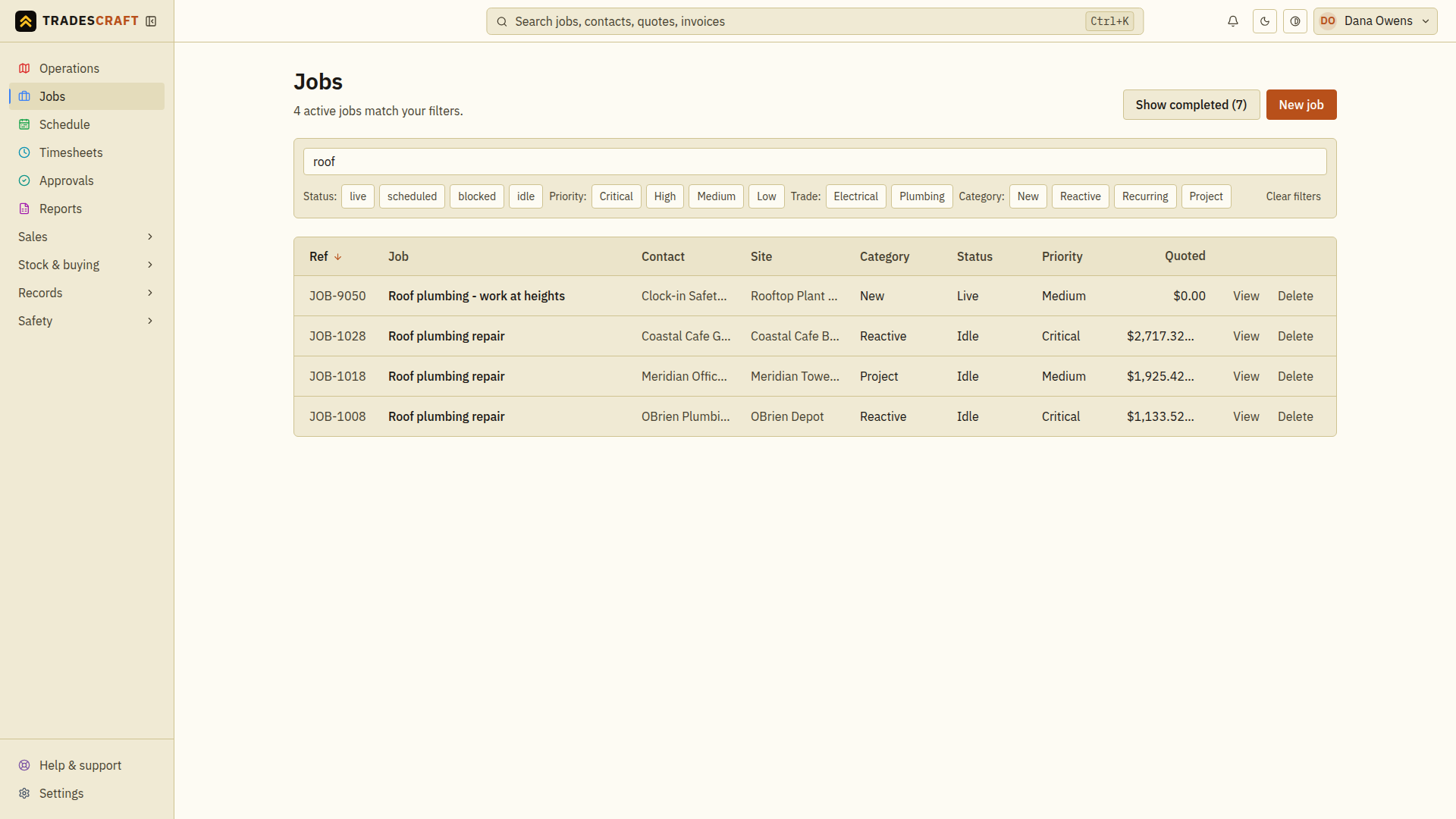Click the Schedule calendar icon

[24, 124]
